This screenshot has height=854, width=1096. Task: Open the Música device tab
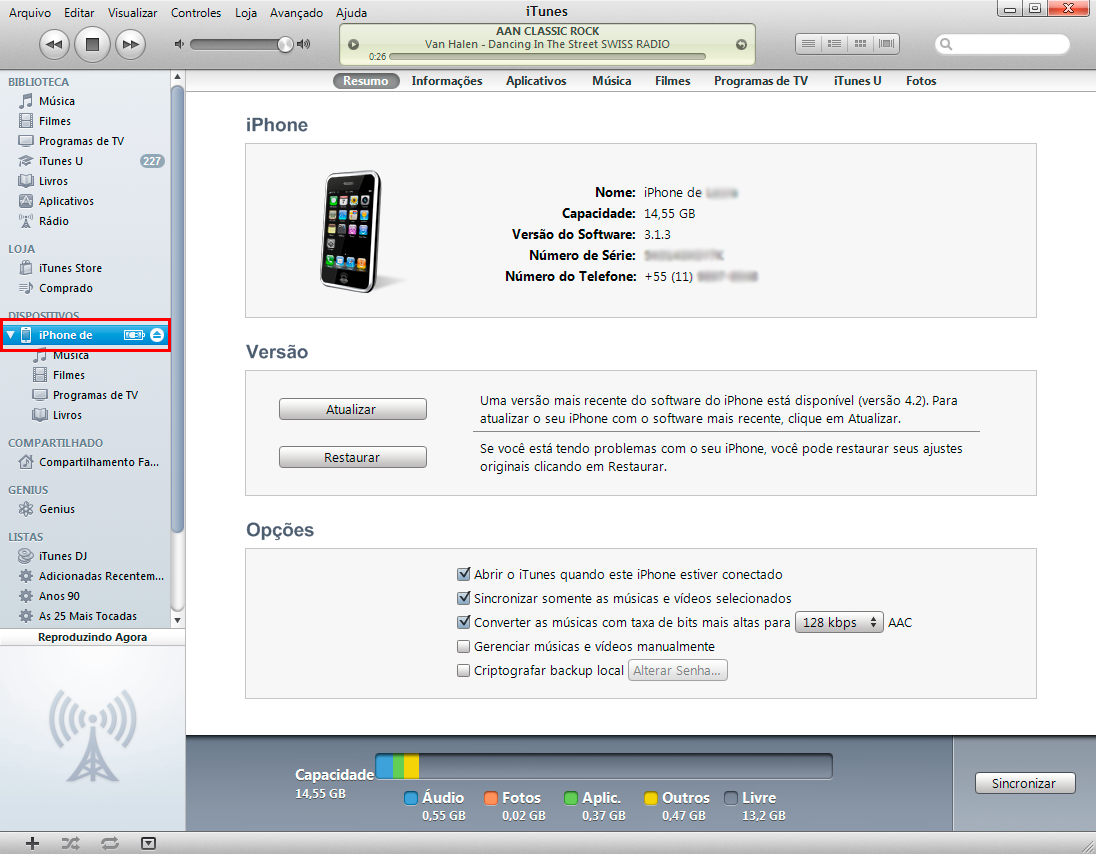click(612, 80)
